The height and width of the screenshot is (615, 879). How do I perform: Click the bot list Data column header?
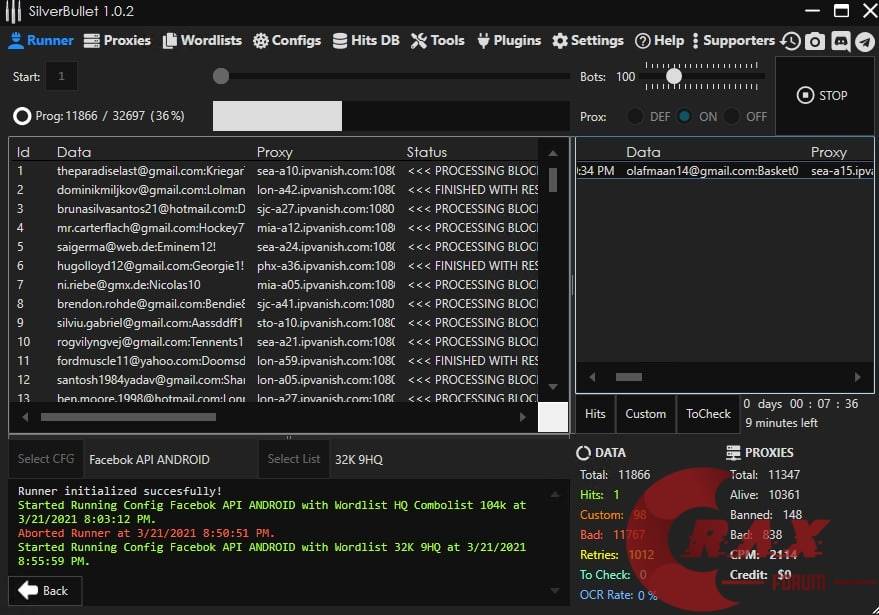tap(74, 152)
